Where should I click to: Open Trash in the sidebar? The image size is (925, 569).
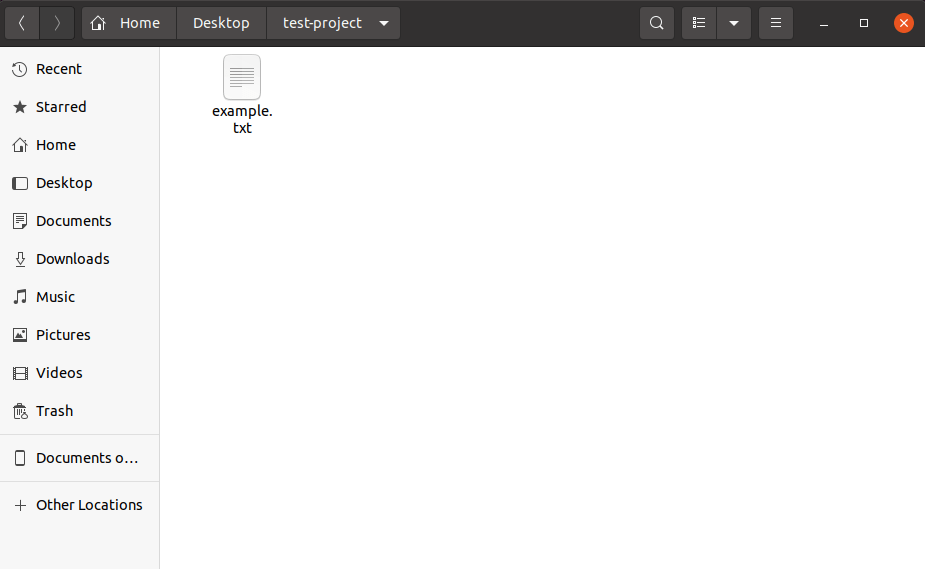click(x=80, y=411)
